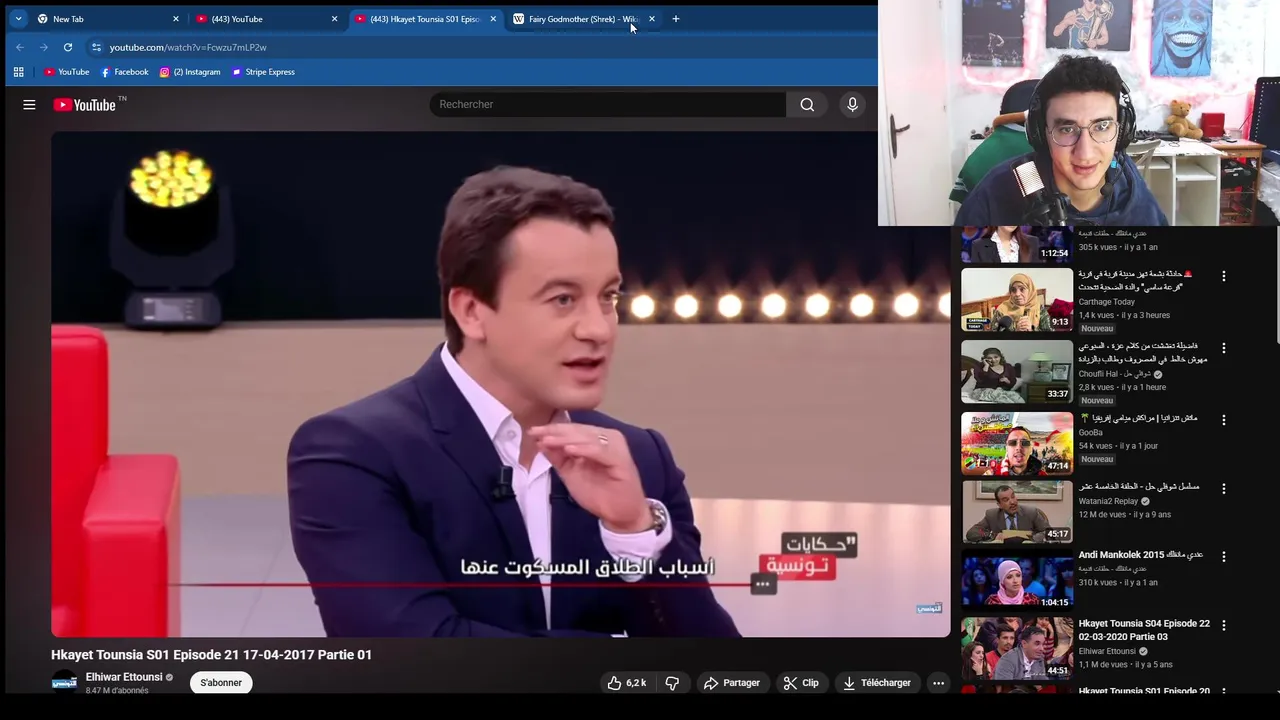Open Facebook bookmark
Viewport: 1280px width, 720px height.
tap(124, 72)
